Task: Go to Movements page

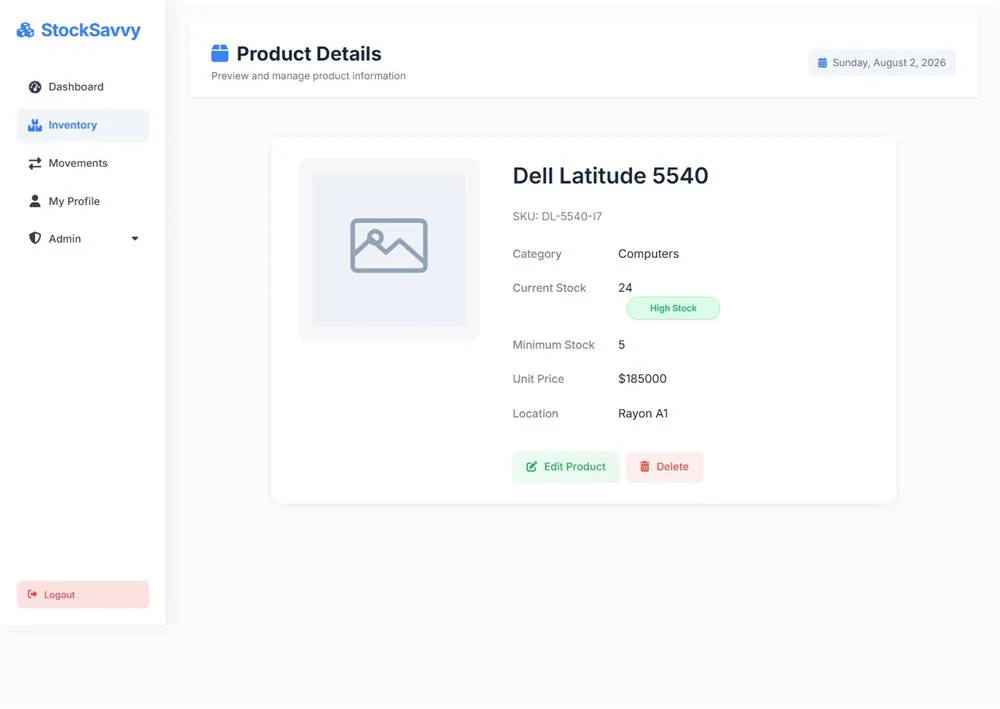Action: [83, 163]
